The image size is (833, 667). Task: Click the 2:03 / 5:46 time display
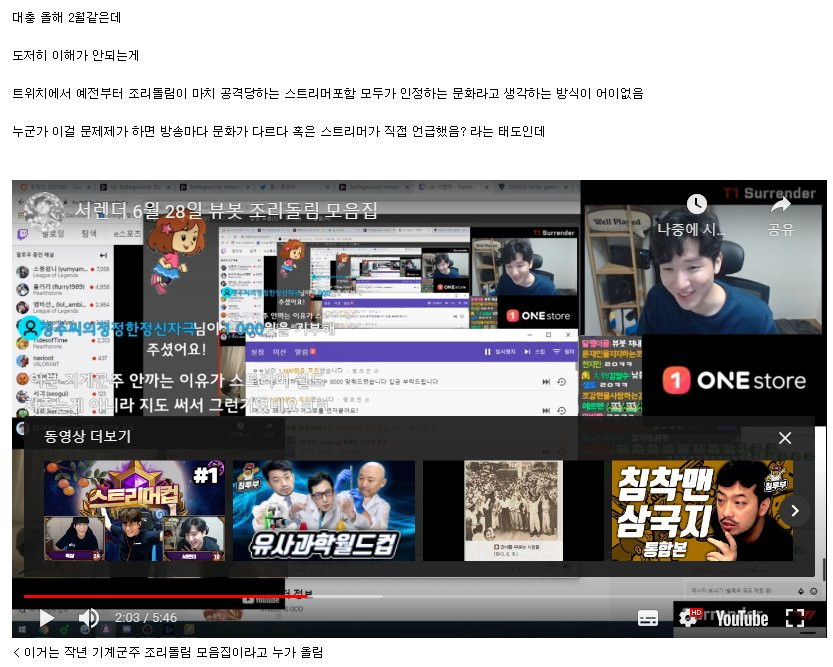(x=147, y=618)
